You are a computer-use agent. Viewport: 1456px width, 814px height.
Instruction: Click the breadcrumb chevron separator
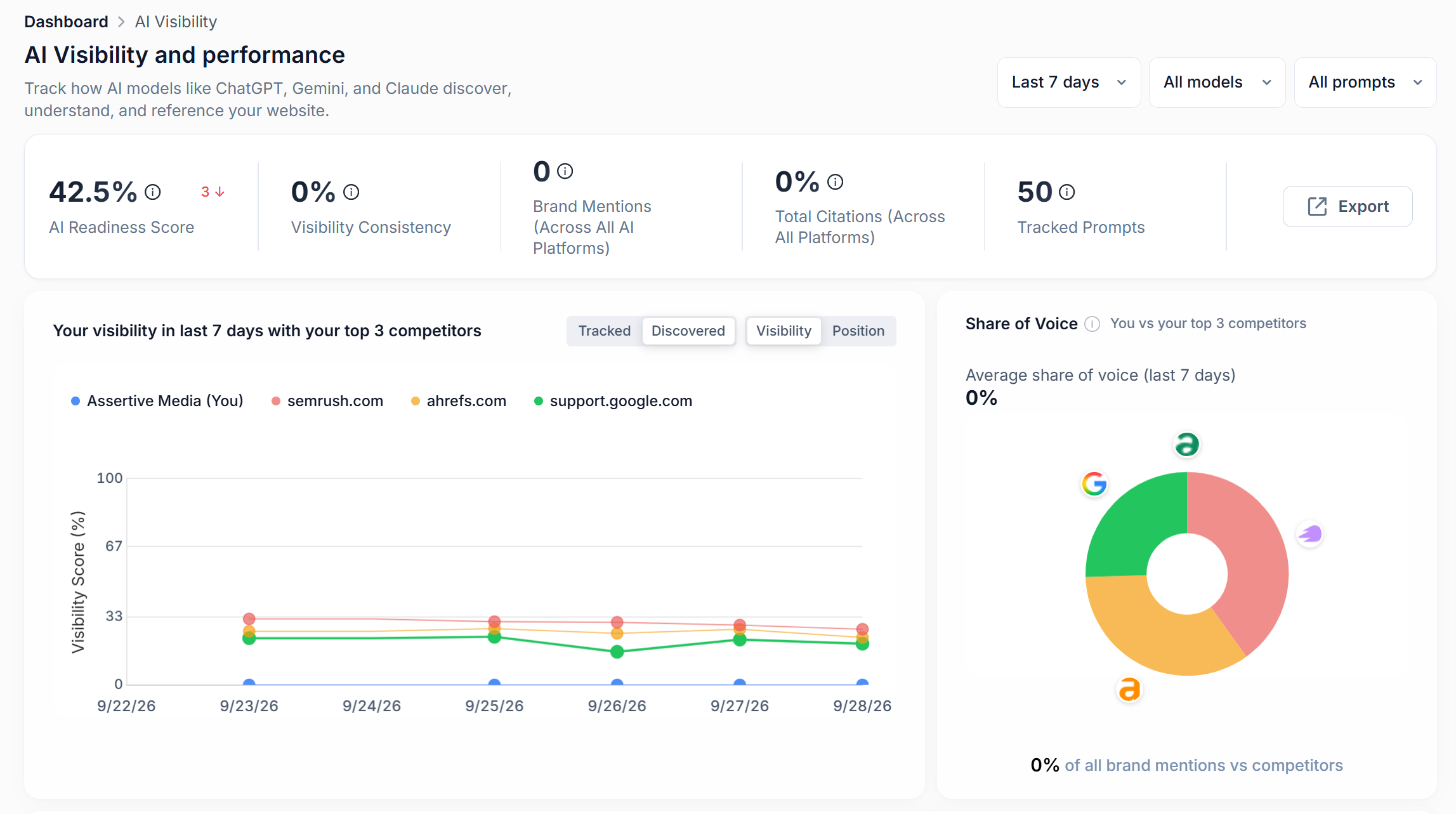click(121, 22)
